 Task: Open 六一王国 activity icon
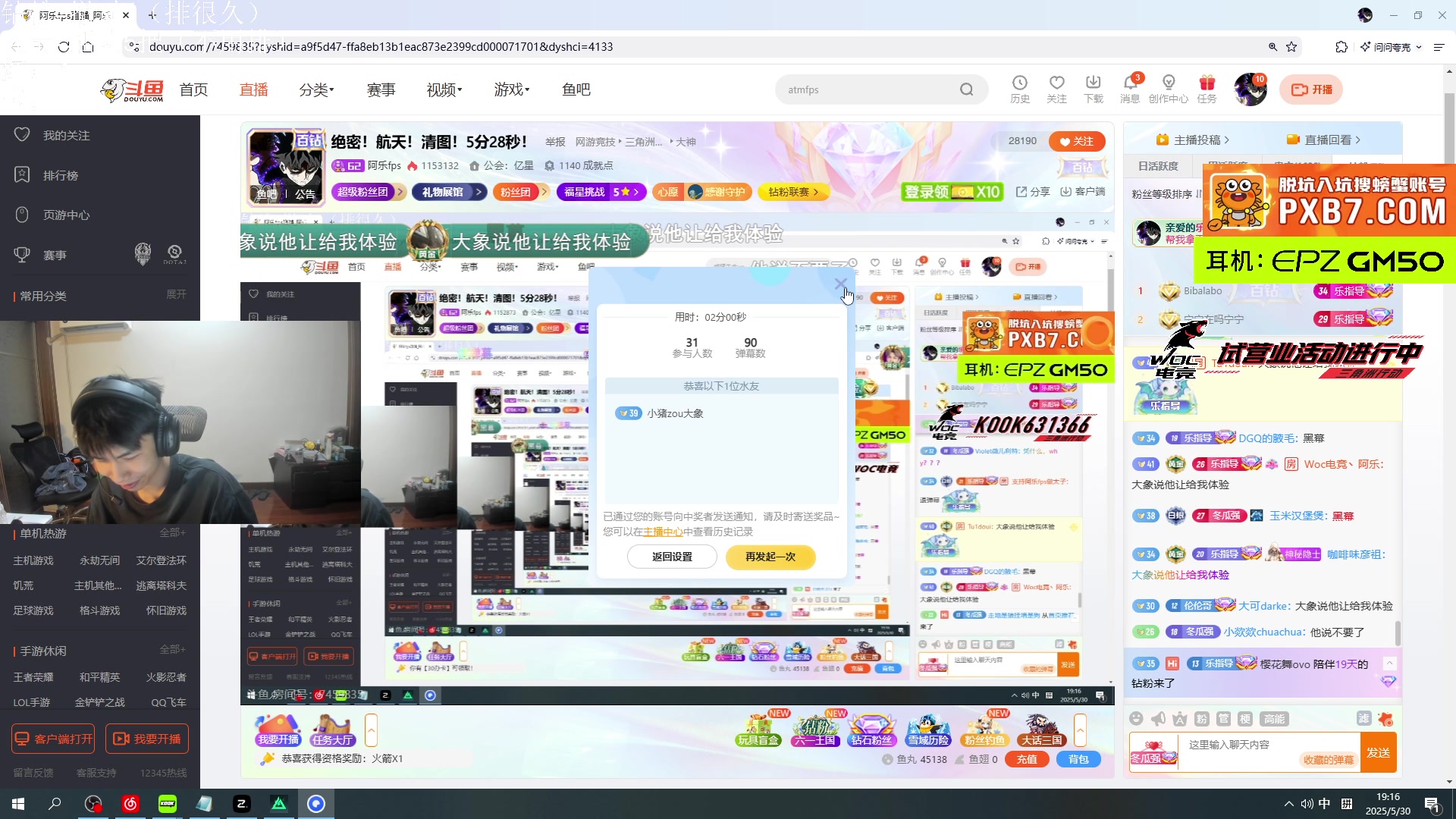(x=814, y=730)
